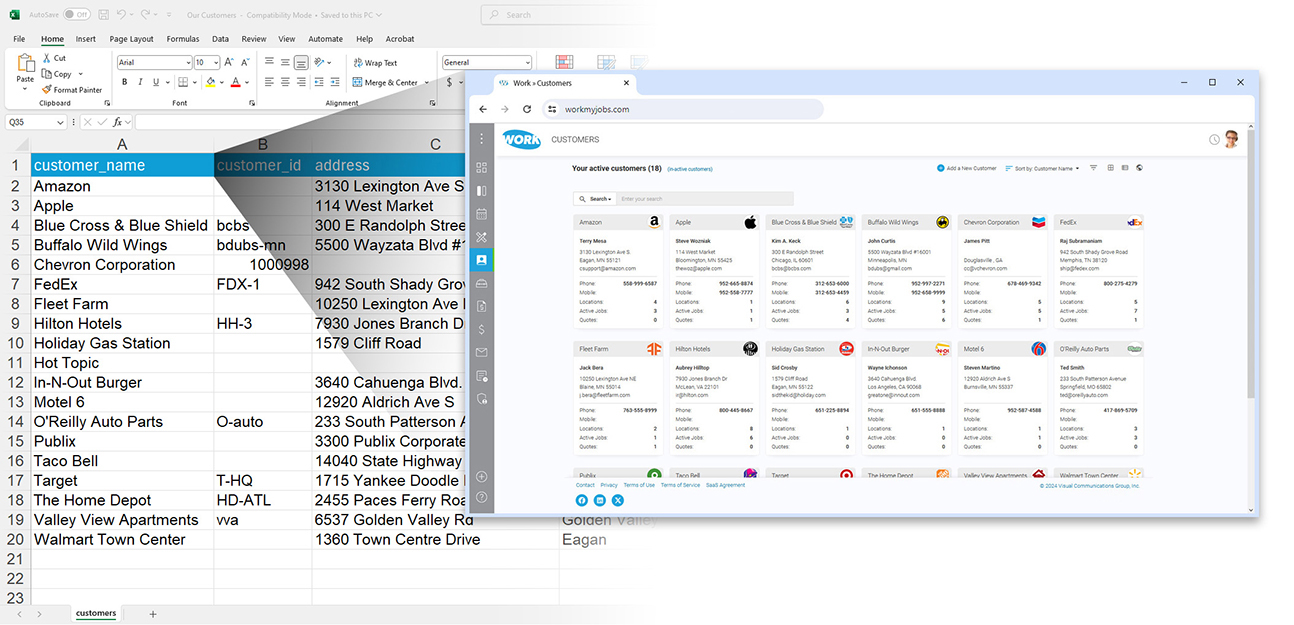Select cell A2 containing Amazon
This screenshot has height=625, width=1294.
click(x=122, y=186)
